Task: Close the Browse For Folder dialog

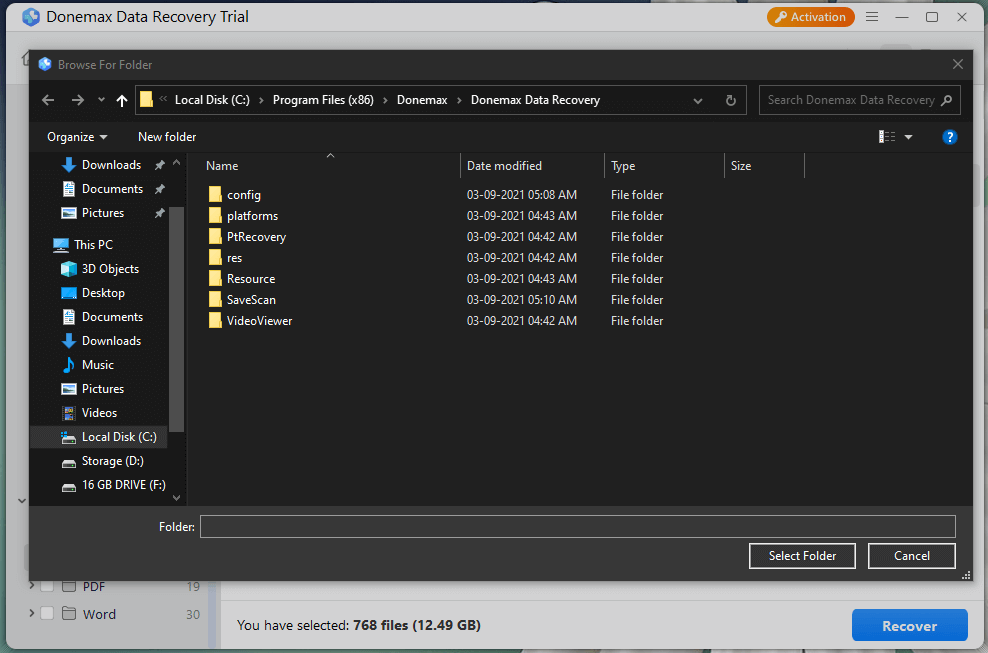Action: click(958, 64)
